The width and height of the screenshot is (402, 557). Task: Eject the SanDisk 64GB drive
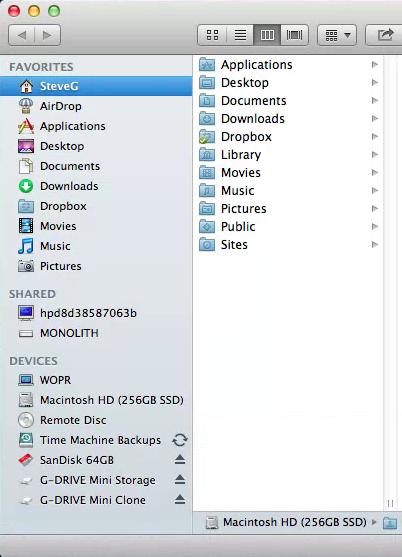pyautogui.click(x=180, y=460)
